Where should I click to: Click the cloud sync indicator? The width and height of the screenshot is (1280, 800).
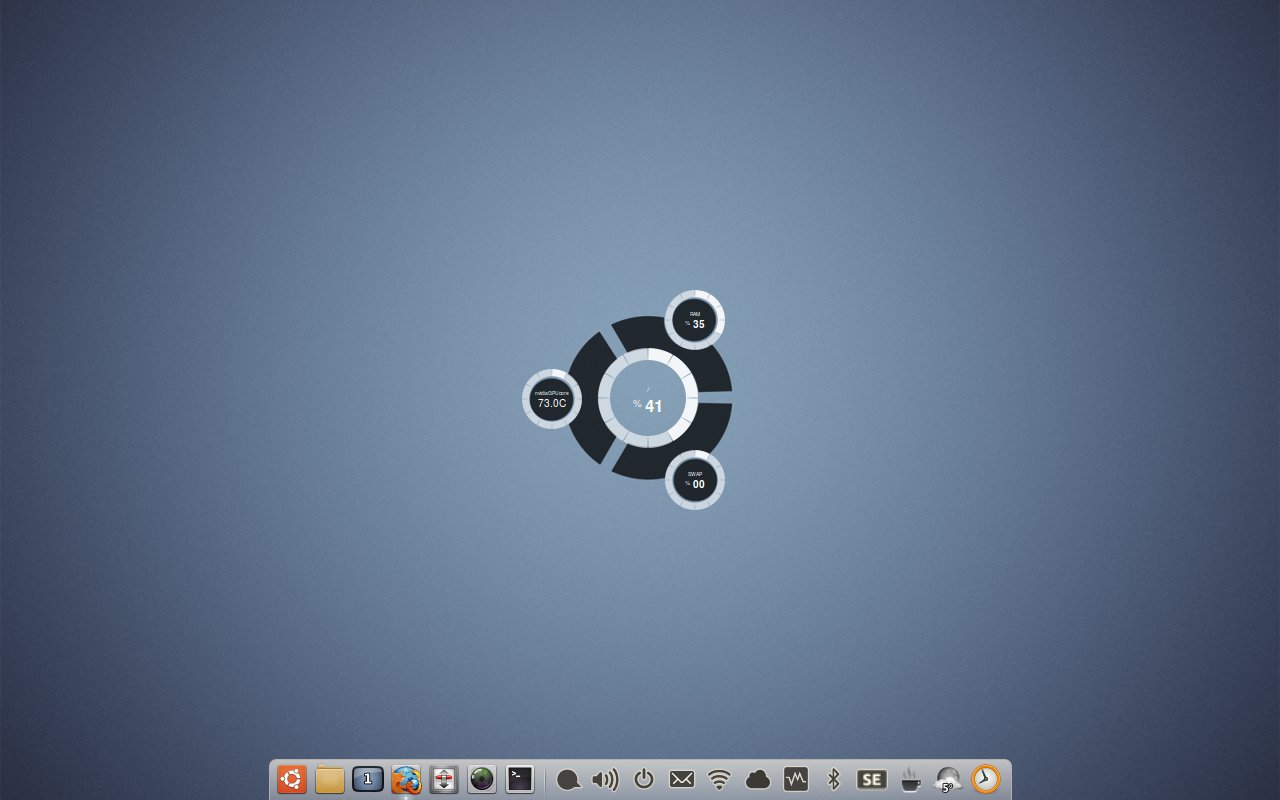[758, 779]
